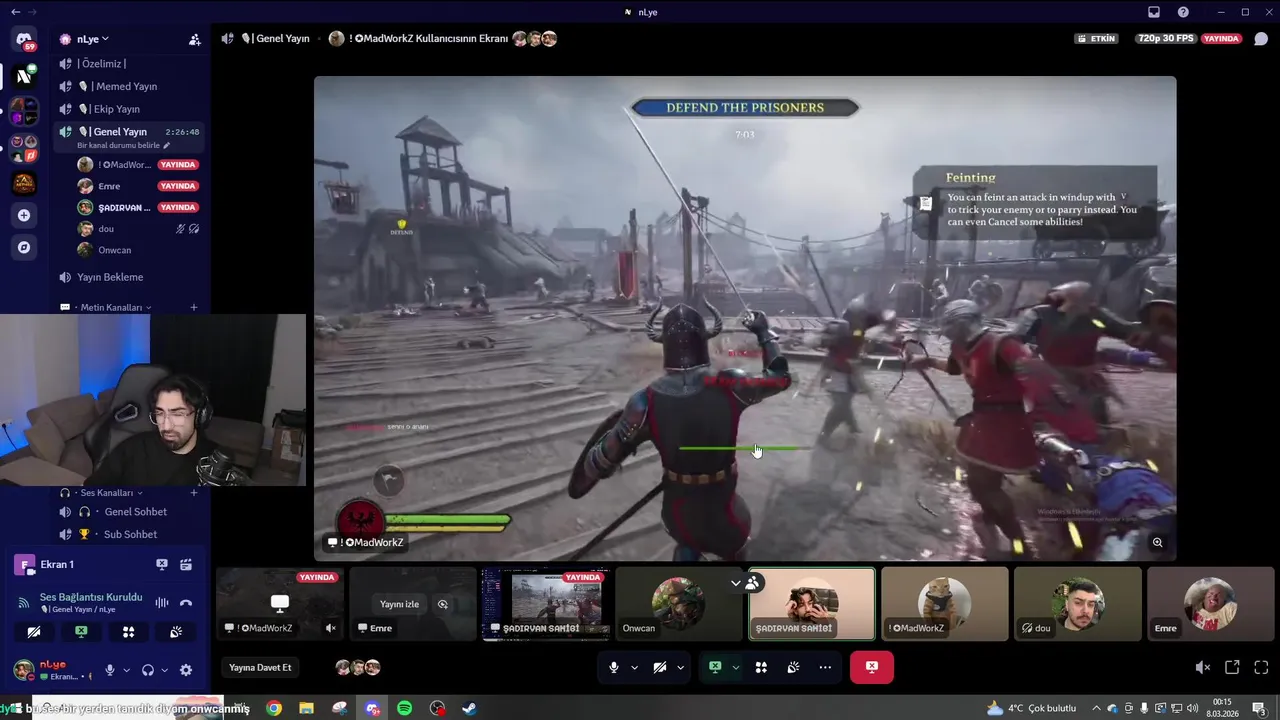Open more options three dots

click(x=825, y=667)
